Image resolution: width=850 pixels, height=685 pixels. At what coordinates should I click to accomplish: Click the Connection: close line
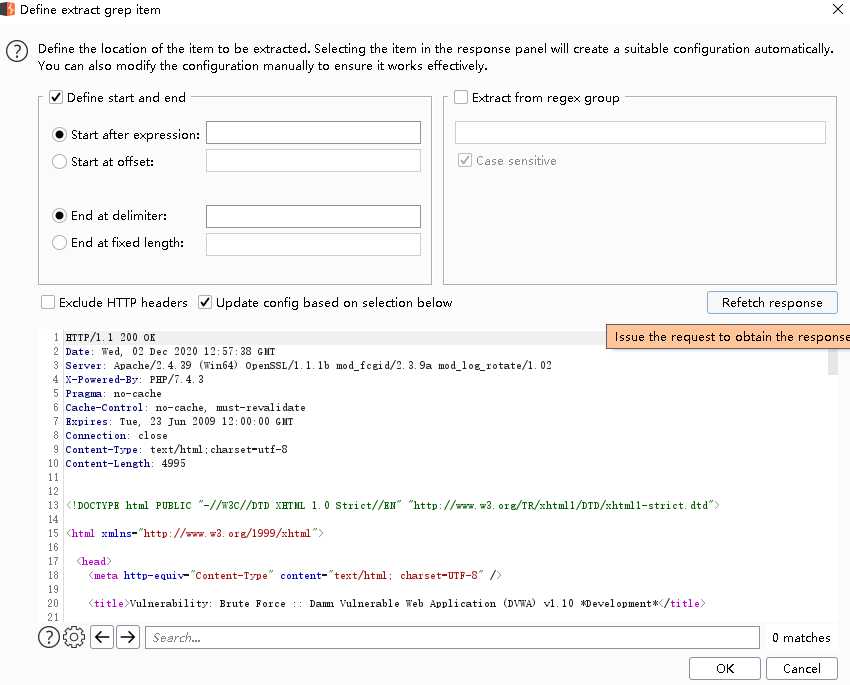[x=117, y=436]
